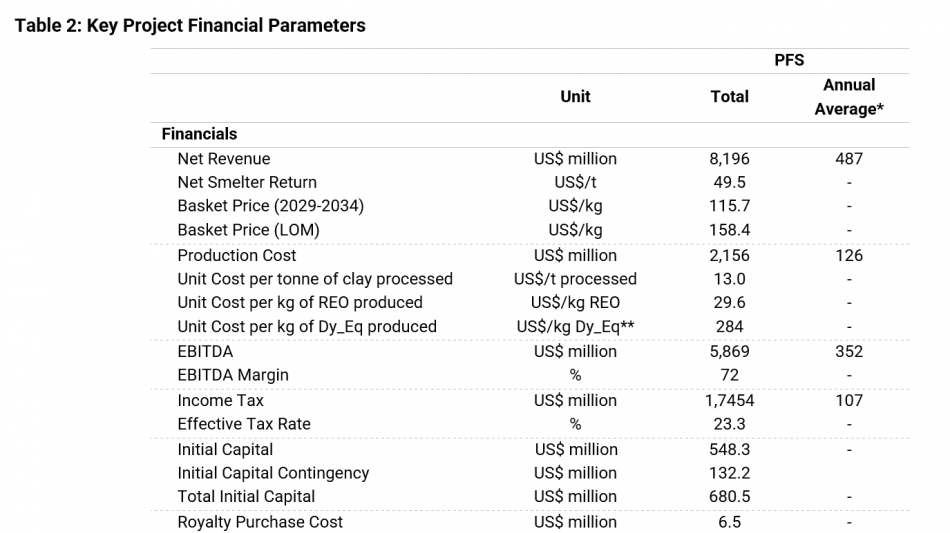Image resolution: width=950 pixels, height=533 pixels.
Task: Click Effective Tax Rate value 23.3
Action: click(729, 424)
